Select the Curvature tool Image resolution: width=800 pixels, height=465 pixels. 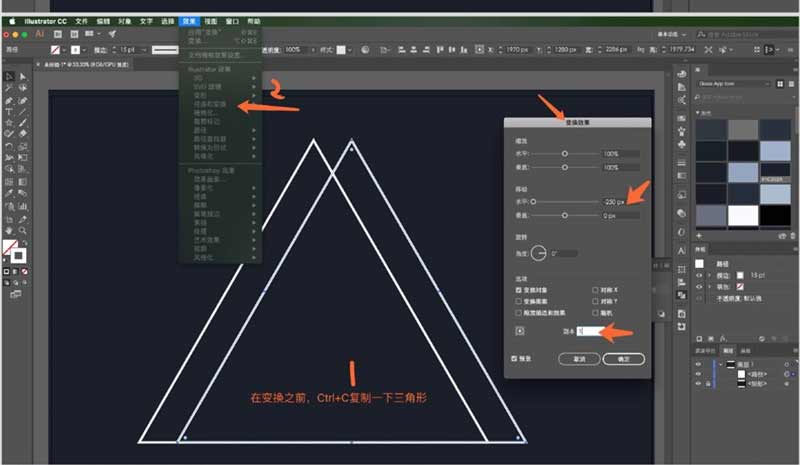click(x=23, y=101)
